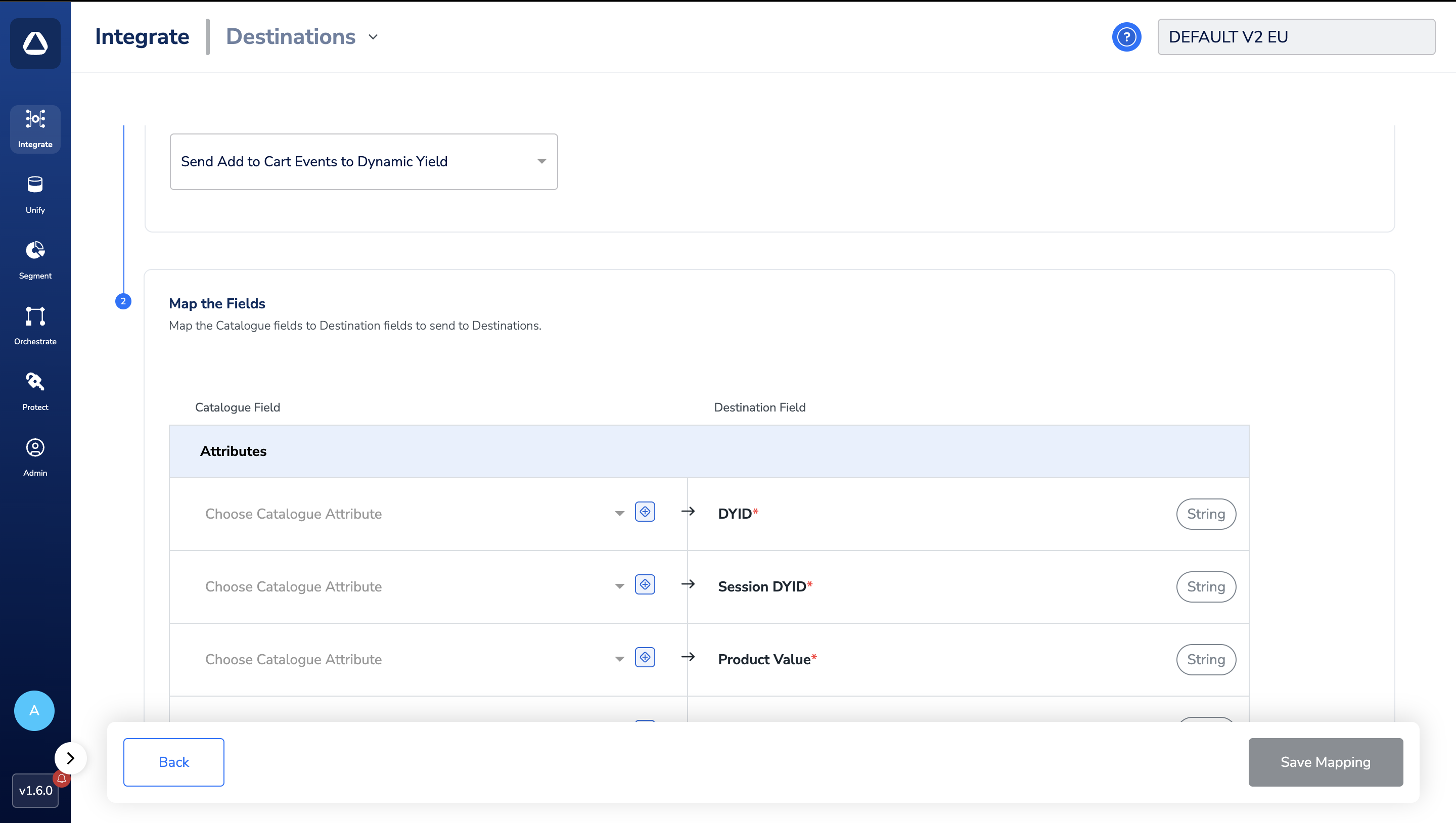The height and width of the screenshot is (823, 1456).
Task: Click the user avatar A
Action: (34, 710)
